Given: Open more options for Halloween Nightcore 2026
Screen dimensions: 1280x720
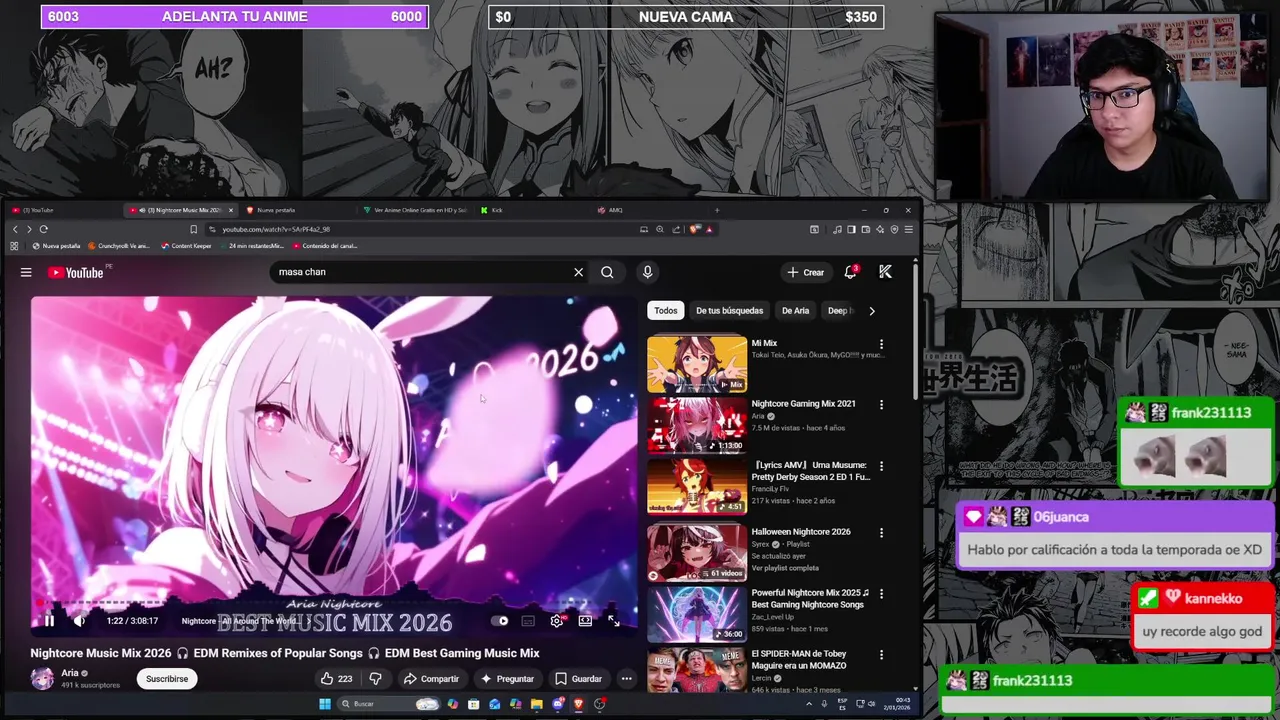Looking at the screenshot, I should pyautogui.click(x=881, y=533).
